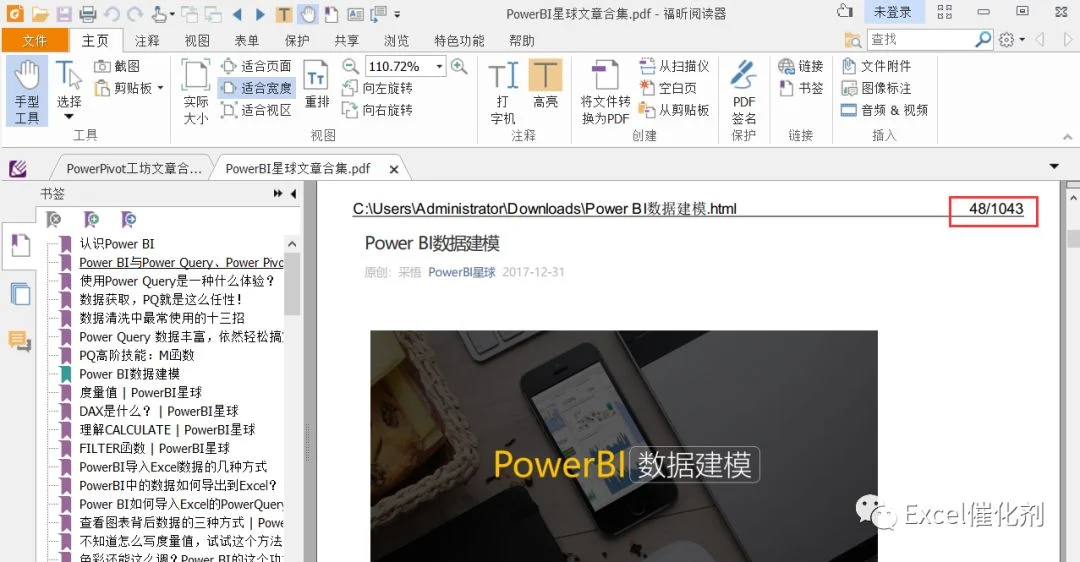Insert Audio & Video (音频 & 视频)

884,110
